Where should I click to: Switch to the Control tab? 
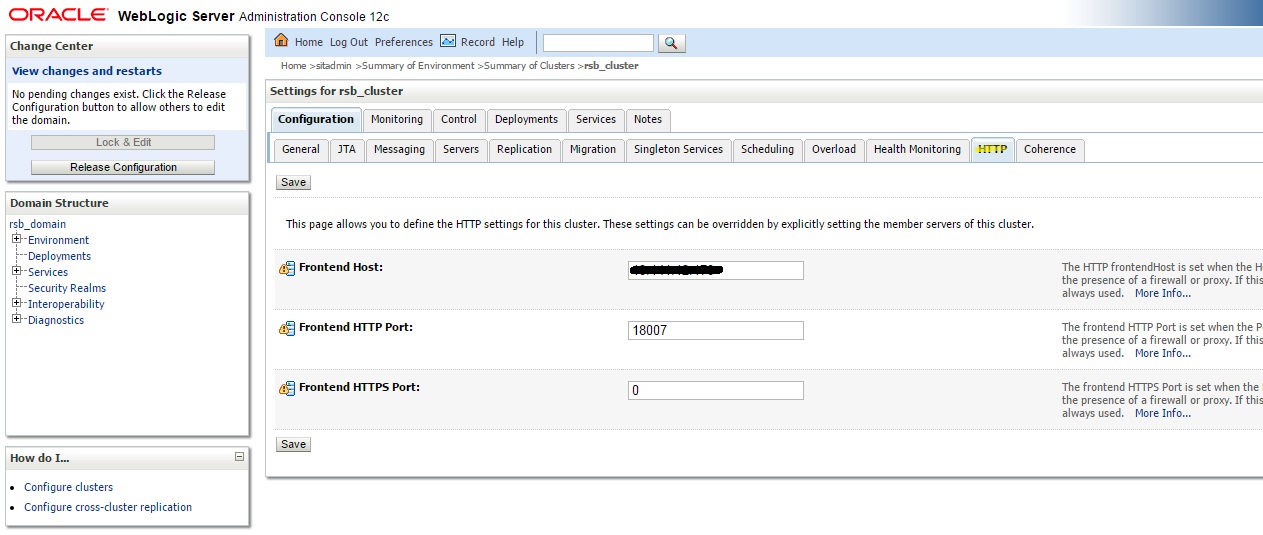[x=459, y=119]
